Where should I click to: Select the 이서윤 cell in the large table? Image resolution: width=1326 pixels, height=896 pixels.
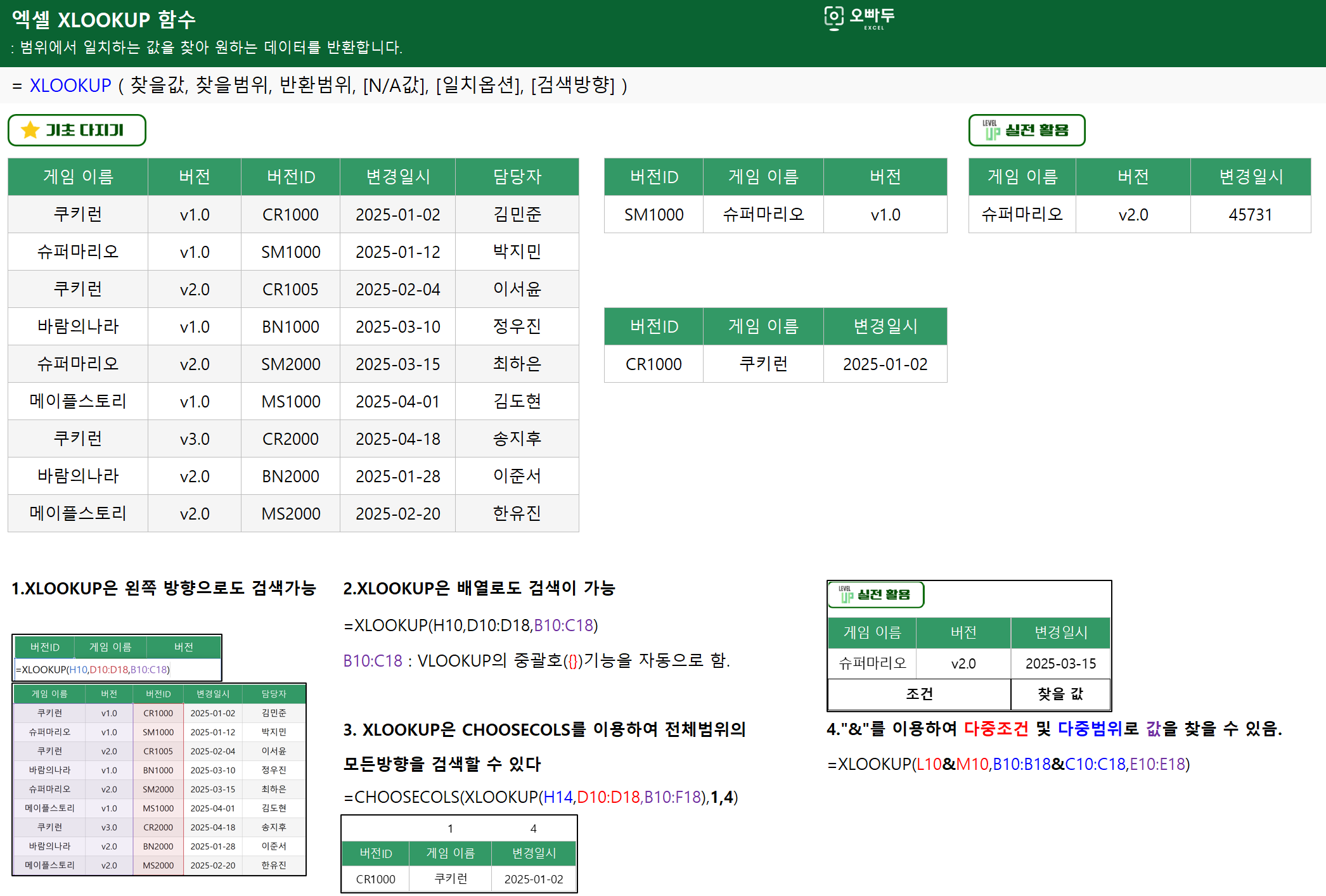[517, 289]
